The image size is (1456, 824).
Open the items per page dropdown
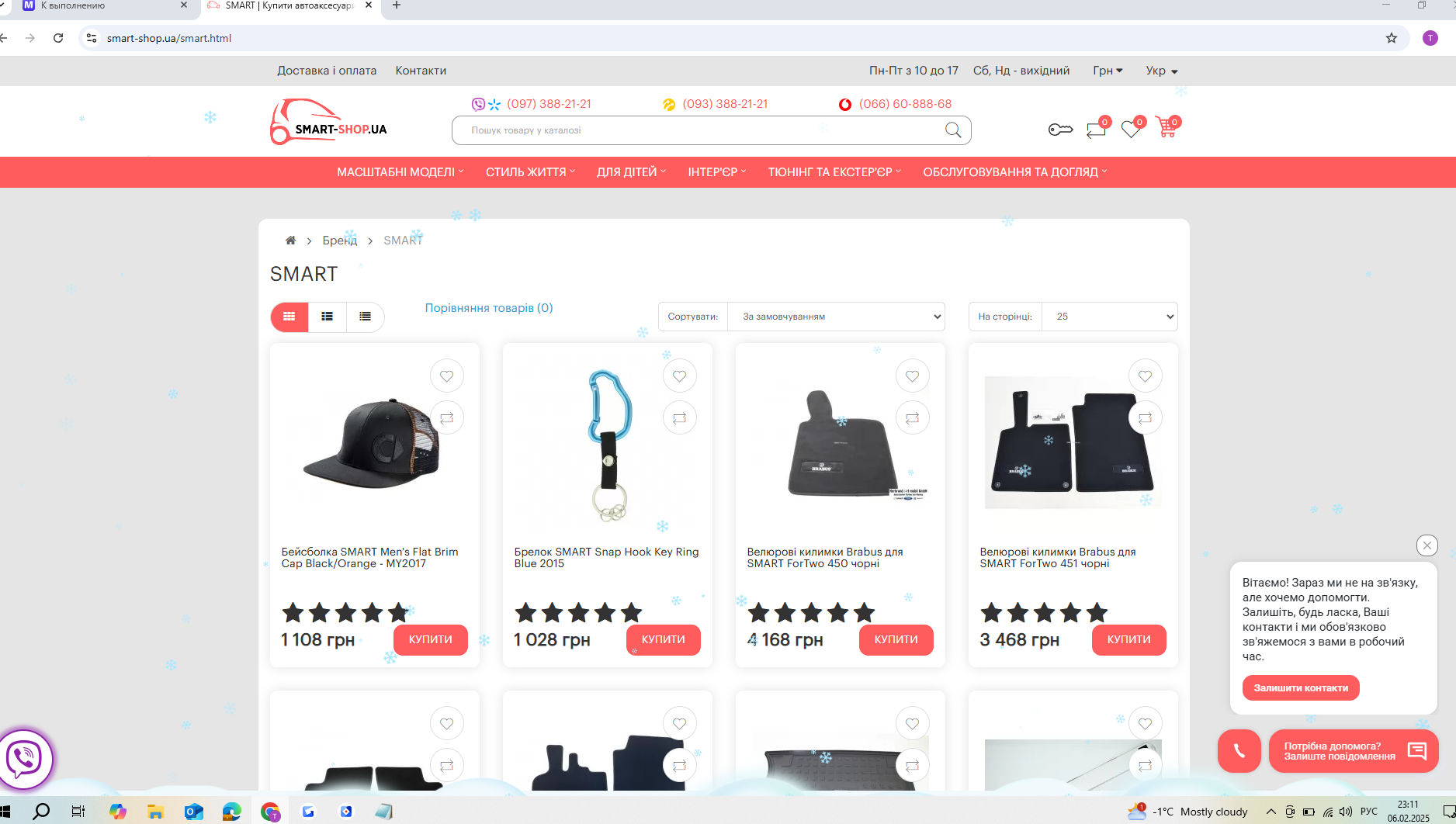tap(1109, 317)
